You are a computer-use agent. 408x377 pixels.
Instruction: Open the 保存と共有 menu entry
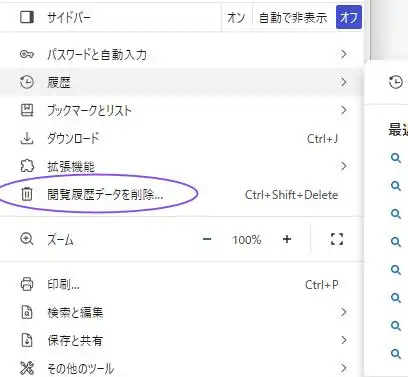[181, 340]
